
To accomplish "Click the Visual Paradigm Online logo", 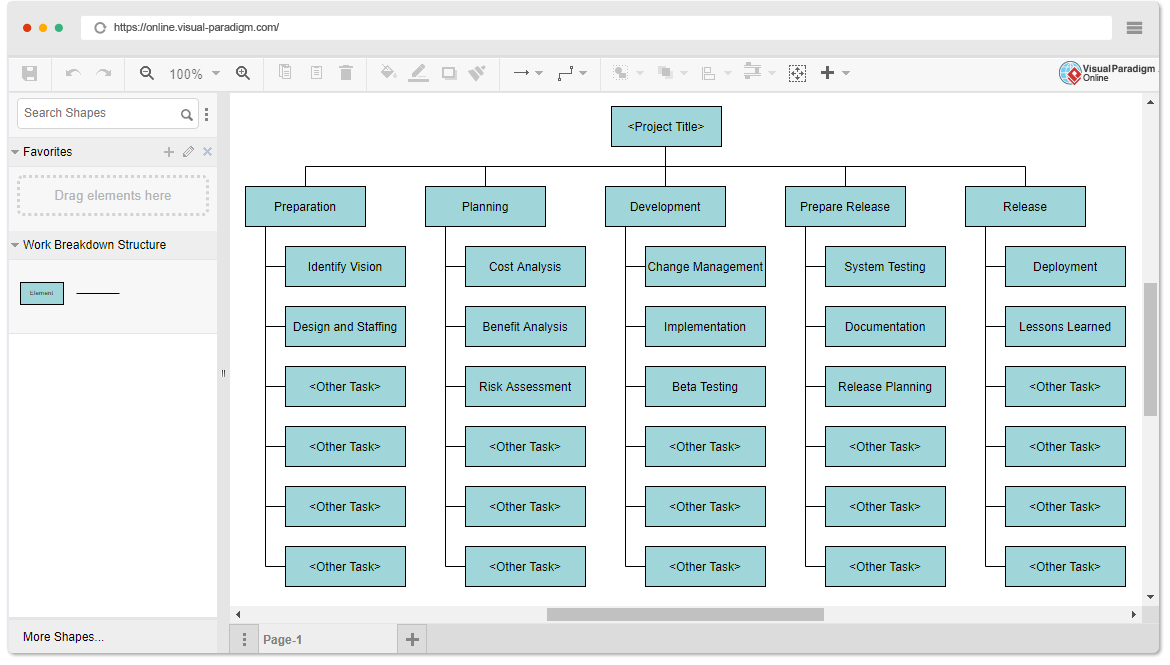I will pyautogui.click(x=1107, y=72).
